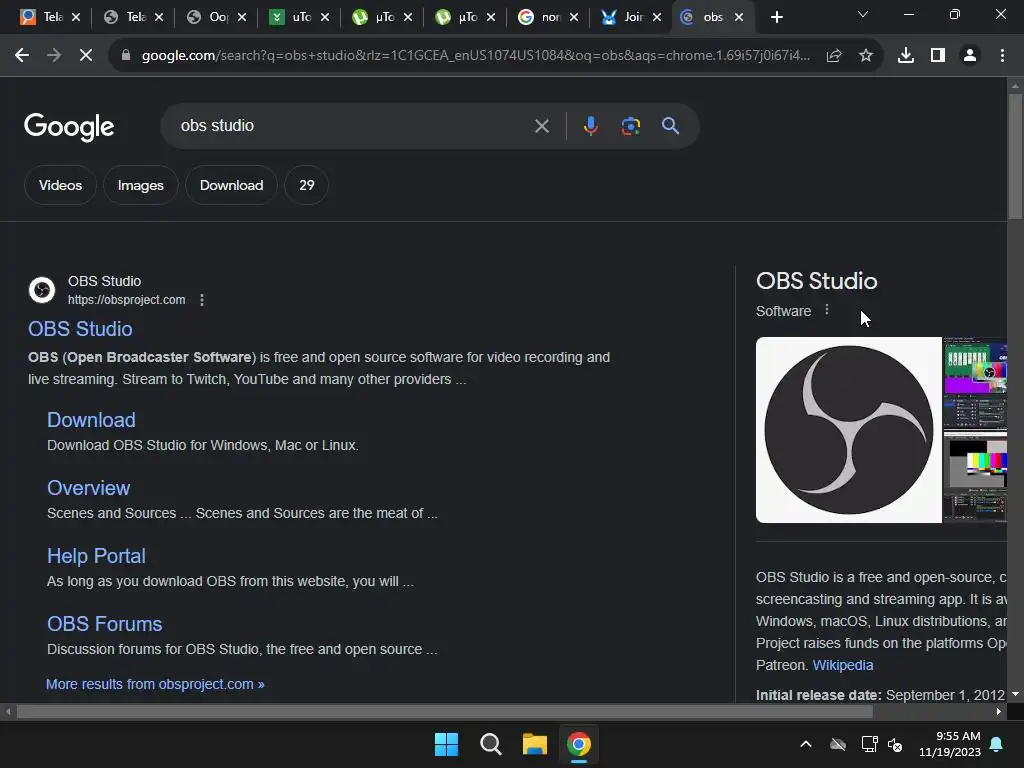Open the Wikipedia link in knowledge panel
Image resolution: width=1024 pixels, height=768 pixels.
click(x=842, y=665)
